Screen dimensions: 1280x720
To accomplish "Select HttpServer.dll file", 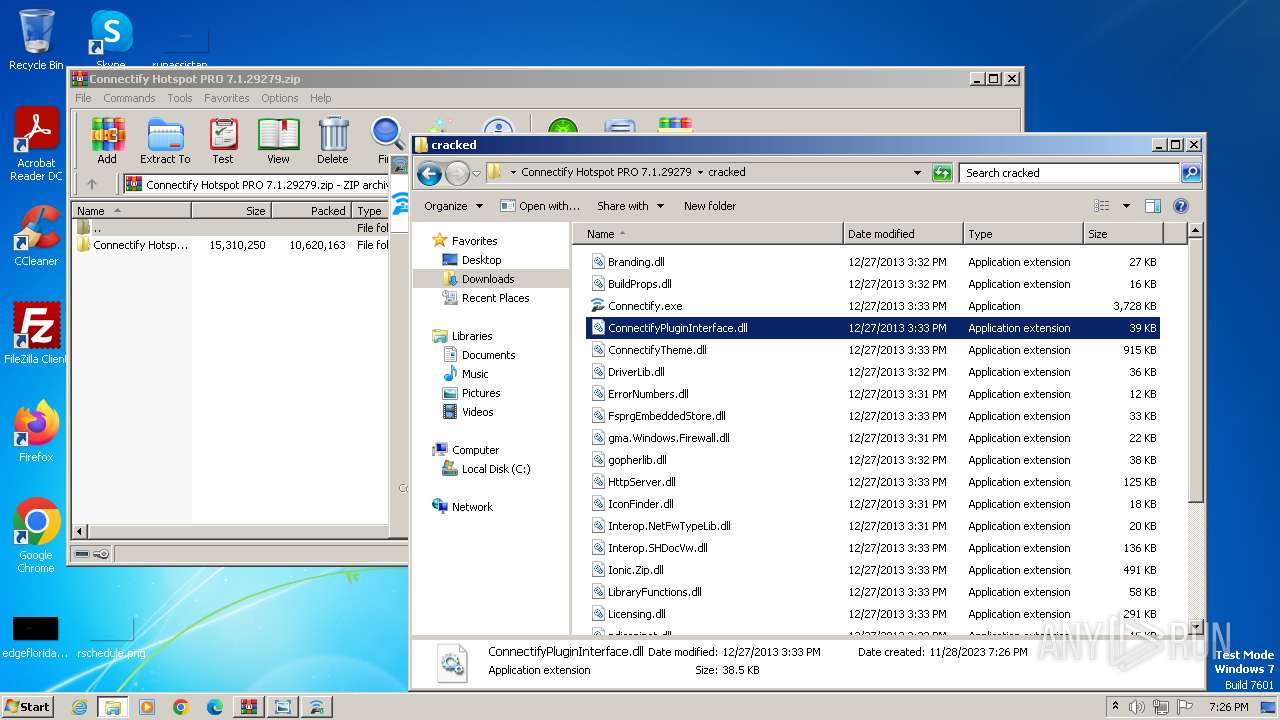I will click(642, 482).
